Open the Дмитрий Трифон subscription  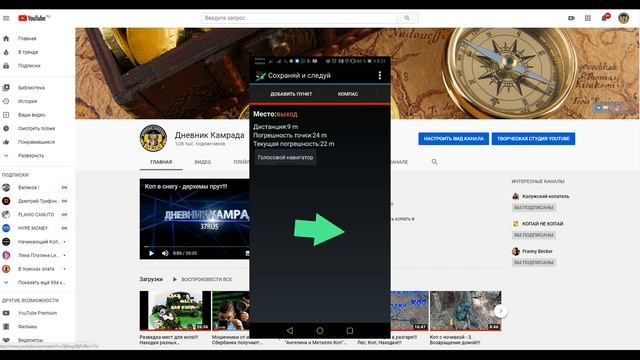point(38,201)
